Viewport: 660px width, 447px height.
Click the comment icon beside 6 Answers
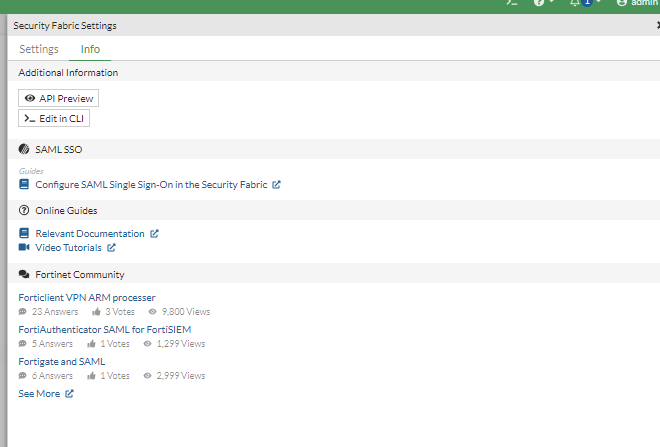click(x=23, y=376)
